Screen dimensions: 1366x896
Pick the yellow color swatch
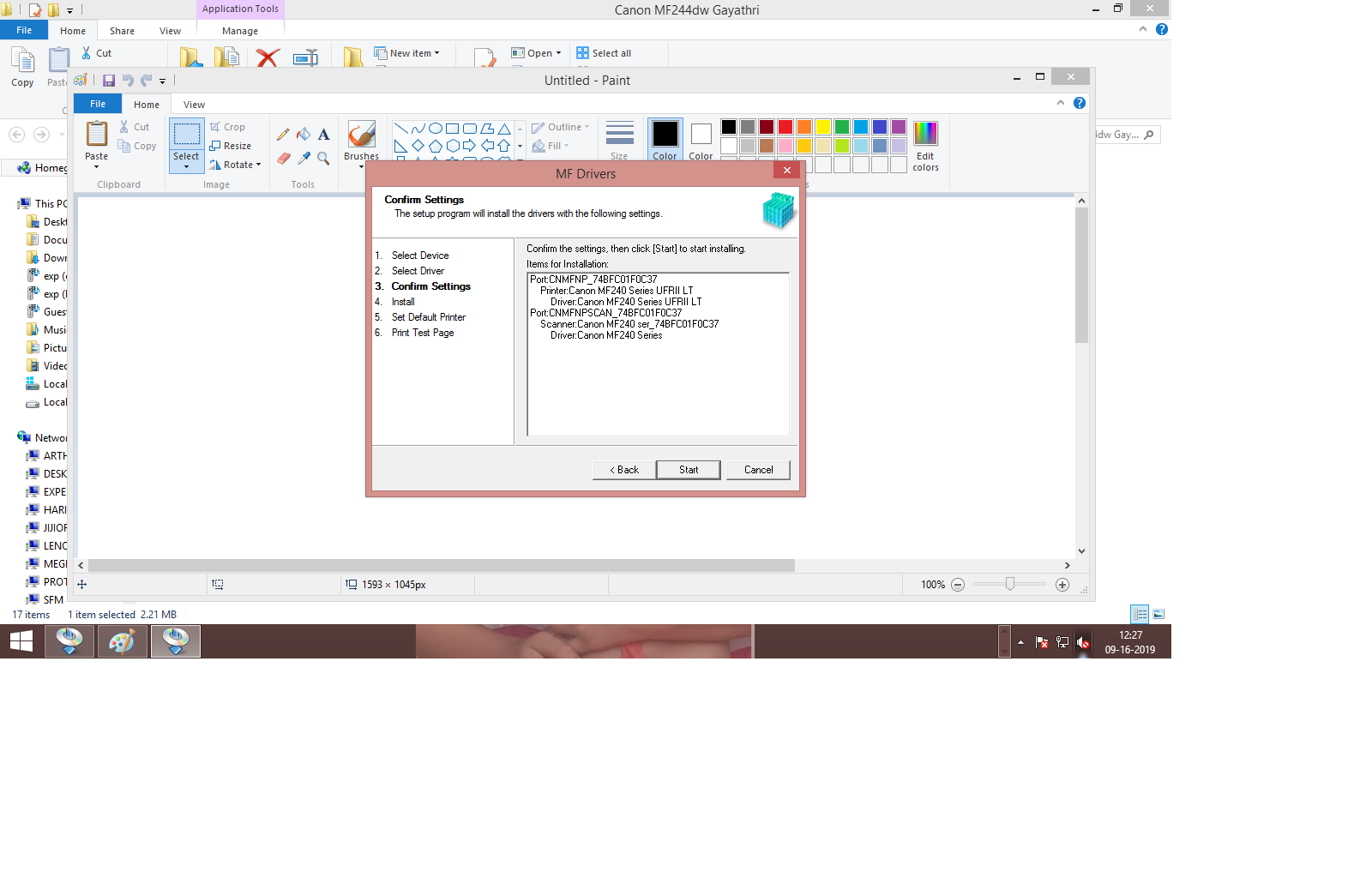823,127
